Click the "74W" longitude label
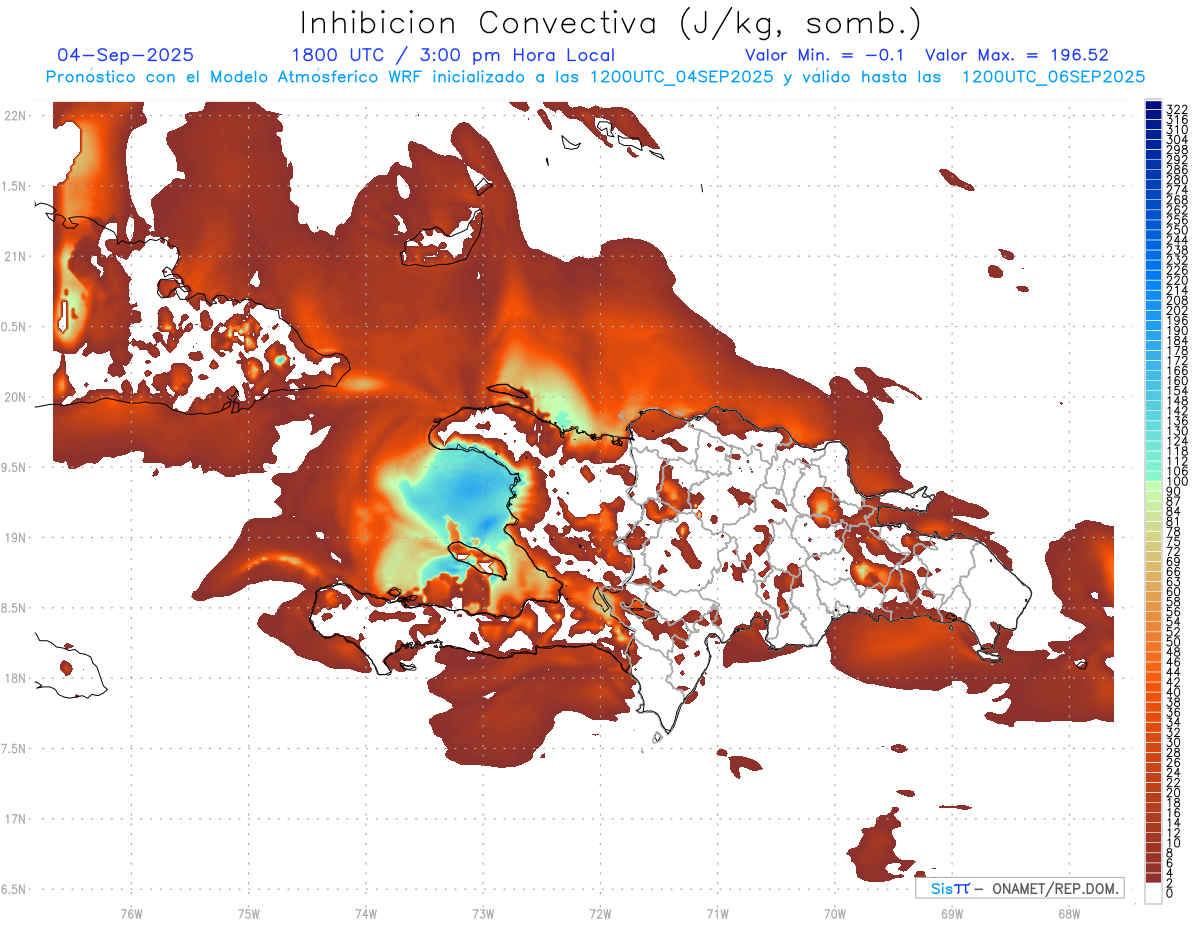Screen dimensions: 1200x927 click(x=365, y=913)
